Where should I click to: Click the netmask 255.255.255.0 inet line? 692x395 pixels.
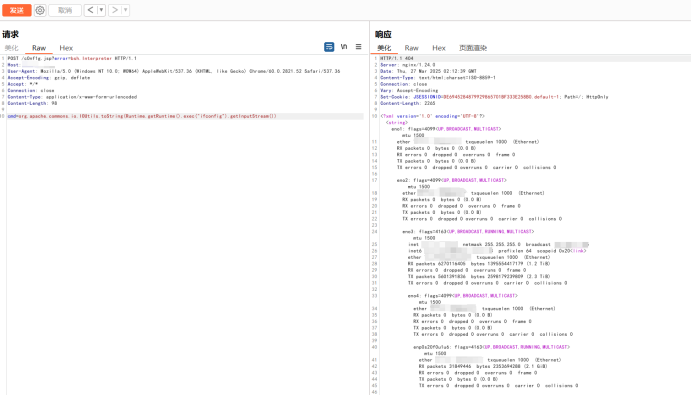click(499, 245)
